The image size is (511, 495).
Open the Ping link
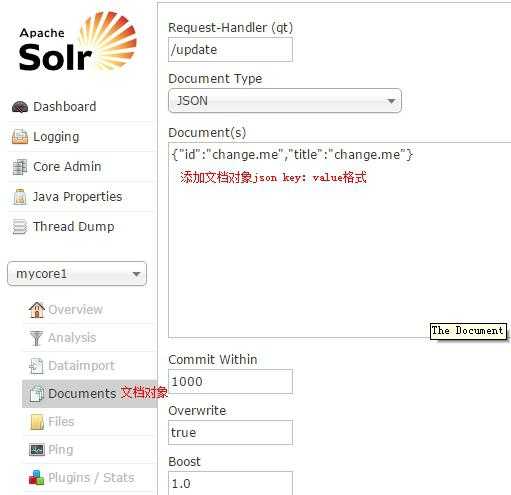tap(61, 450)
